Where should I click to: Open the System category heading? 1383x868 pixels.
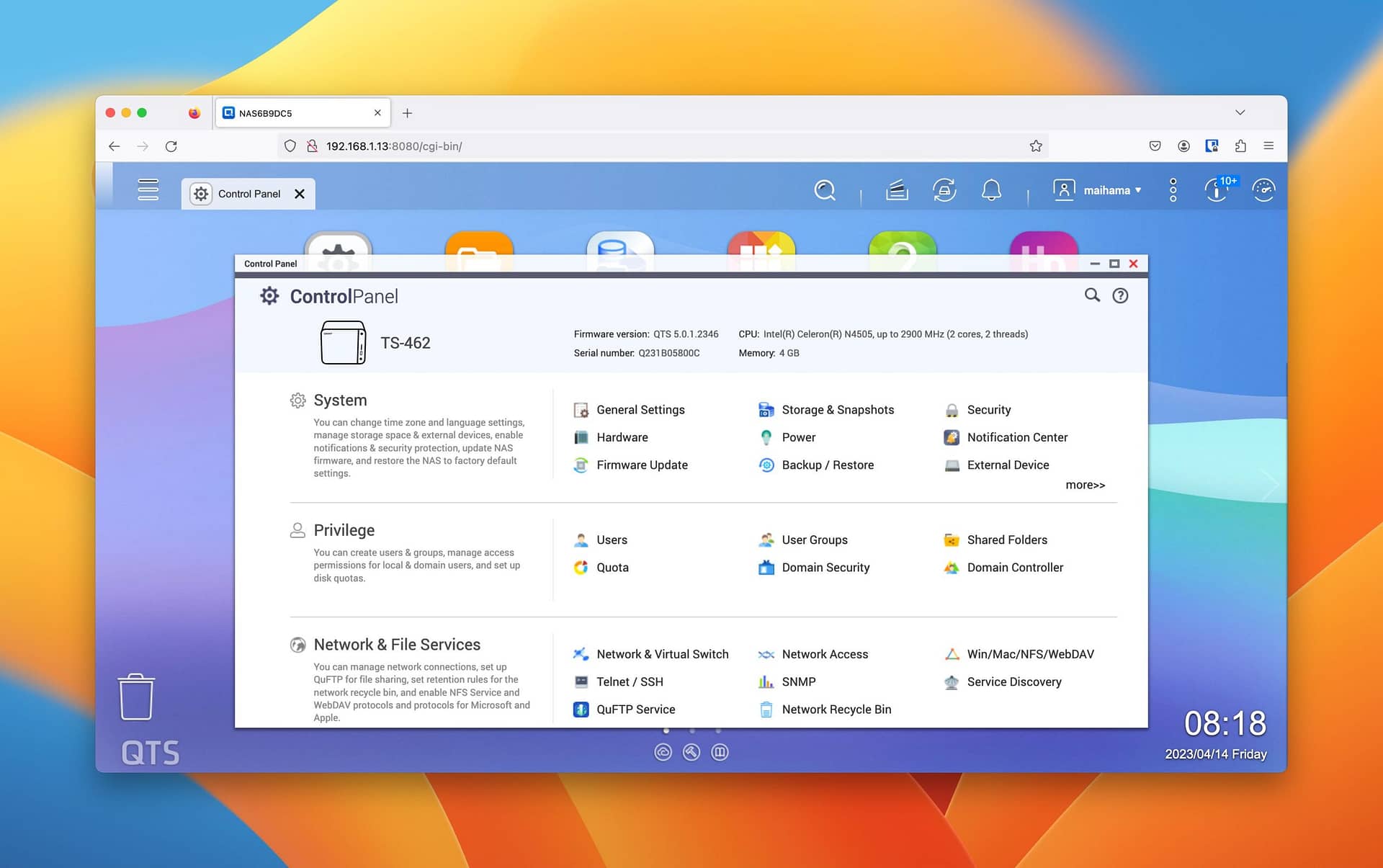pyautogui.click(x=340, y=401)
